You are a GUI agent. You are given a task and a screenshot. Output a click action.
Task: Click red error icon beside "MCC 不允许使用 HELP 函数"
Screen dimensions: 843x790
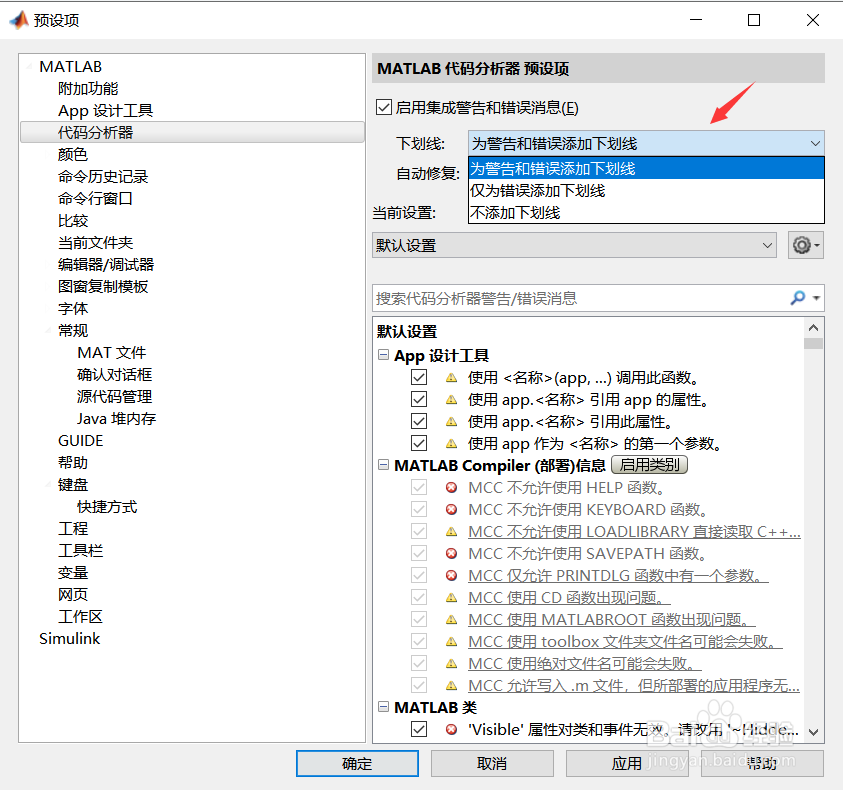pos(452,488)
